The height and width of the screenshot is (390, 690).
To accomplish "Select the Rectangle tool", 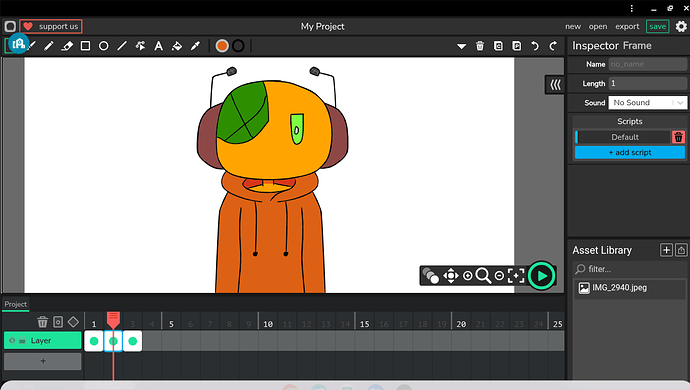I will tap(85, 46).
